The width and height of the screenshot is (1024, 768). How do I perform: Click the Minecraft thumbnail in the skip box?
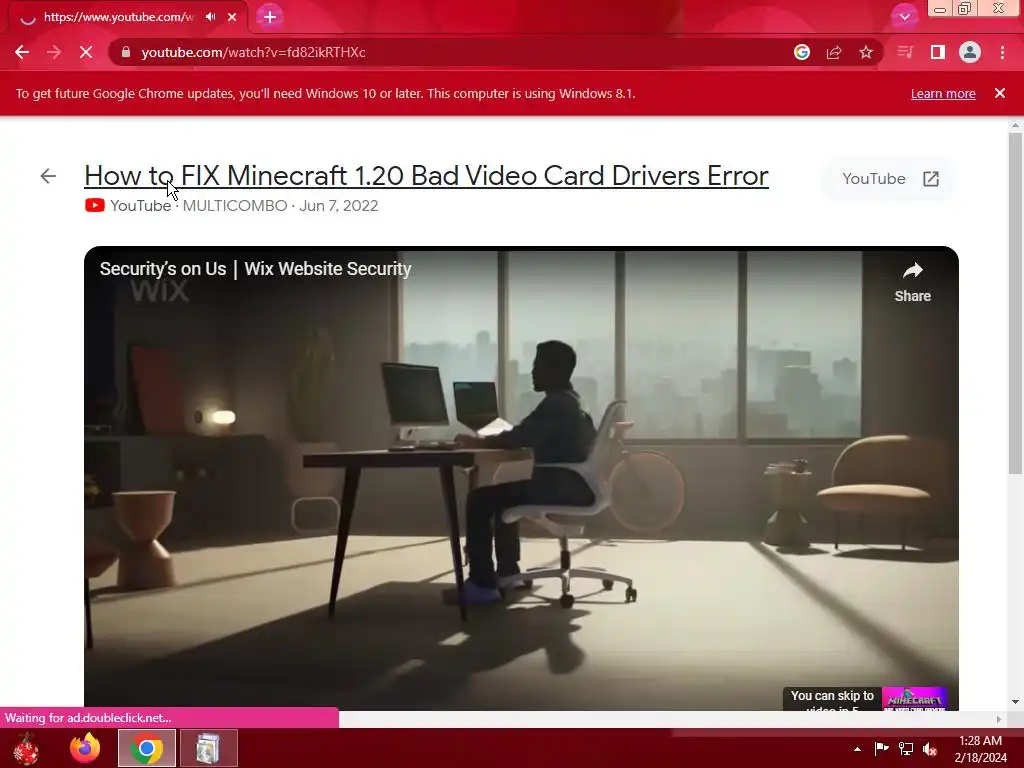[x=914, y=699]
